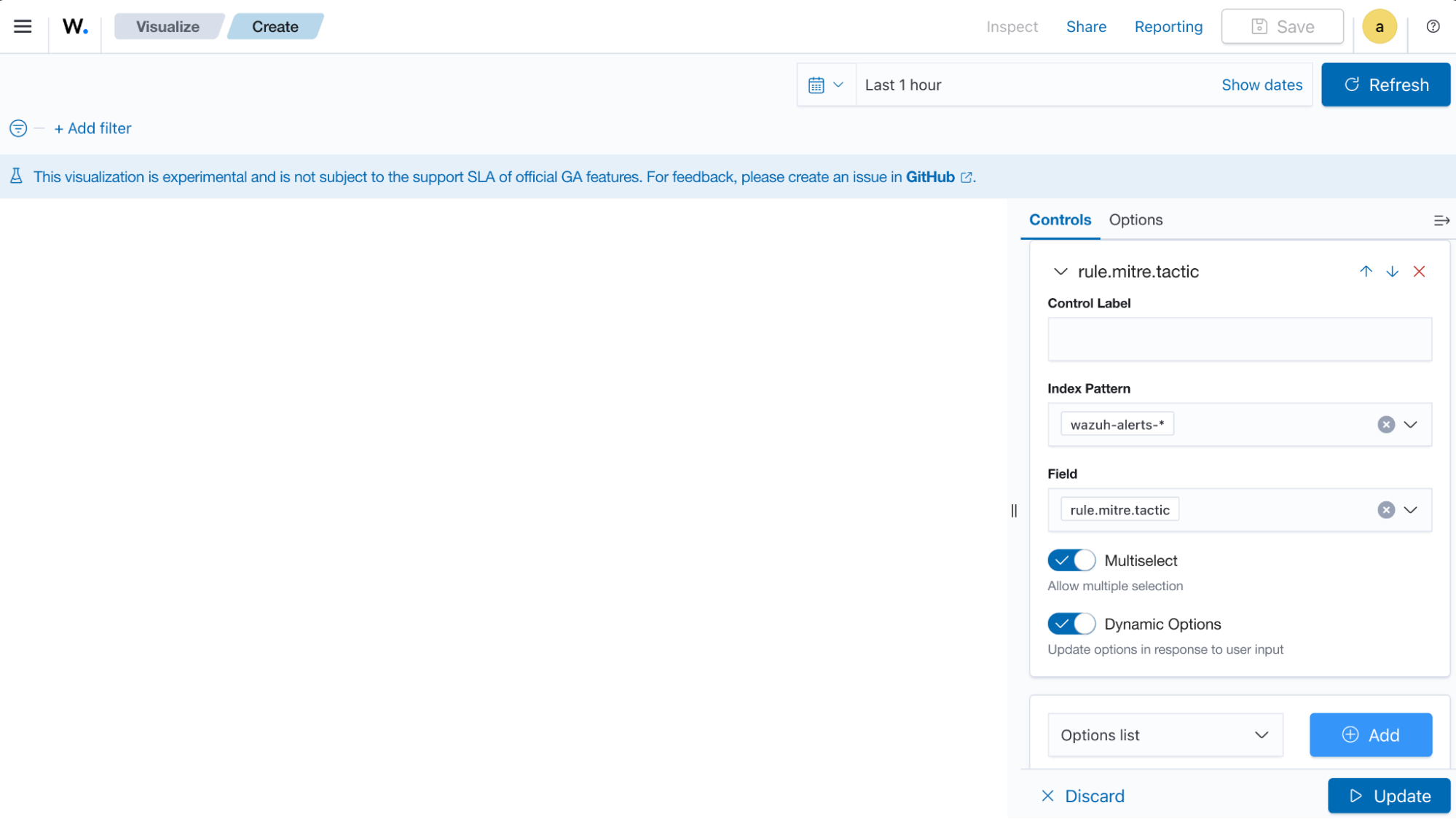Click the Wazuh logo
Screen dimensions: 1456x819
[x=74, y=27]
